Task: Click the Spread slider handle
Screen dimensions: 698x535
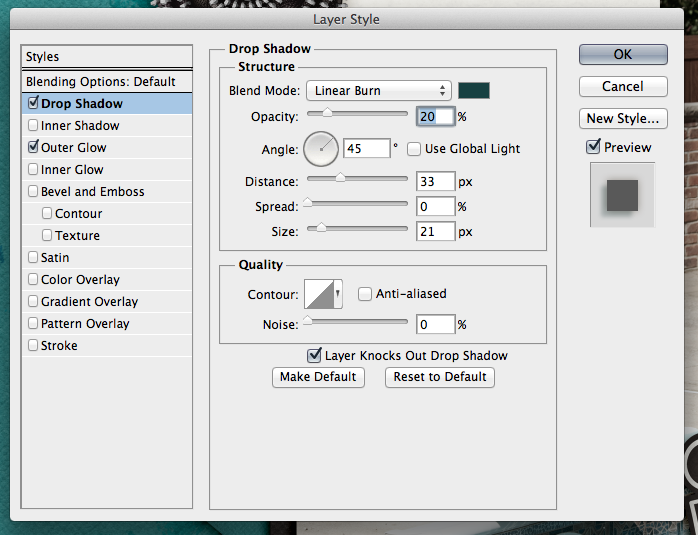Action: [x=308, y=203]
